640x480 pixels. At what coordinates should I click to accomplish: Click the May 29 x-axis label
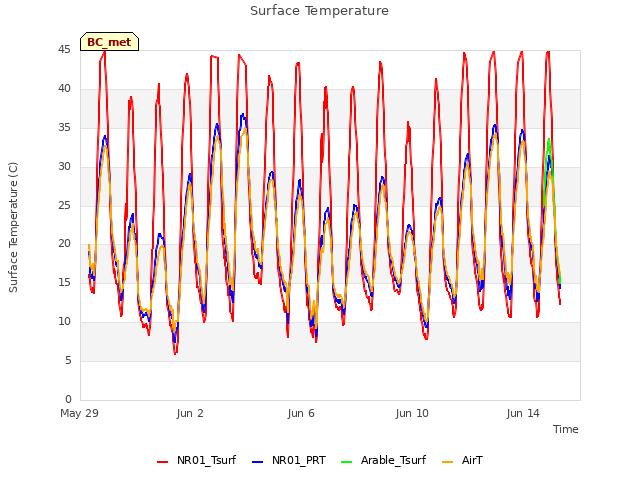click(x=79, y=413)
